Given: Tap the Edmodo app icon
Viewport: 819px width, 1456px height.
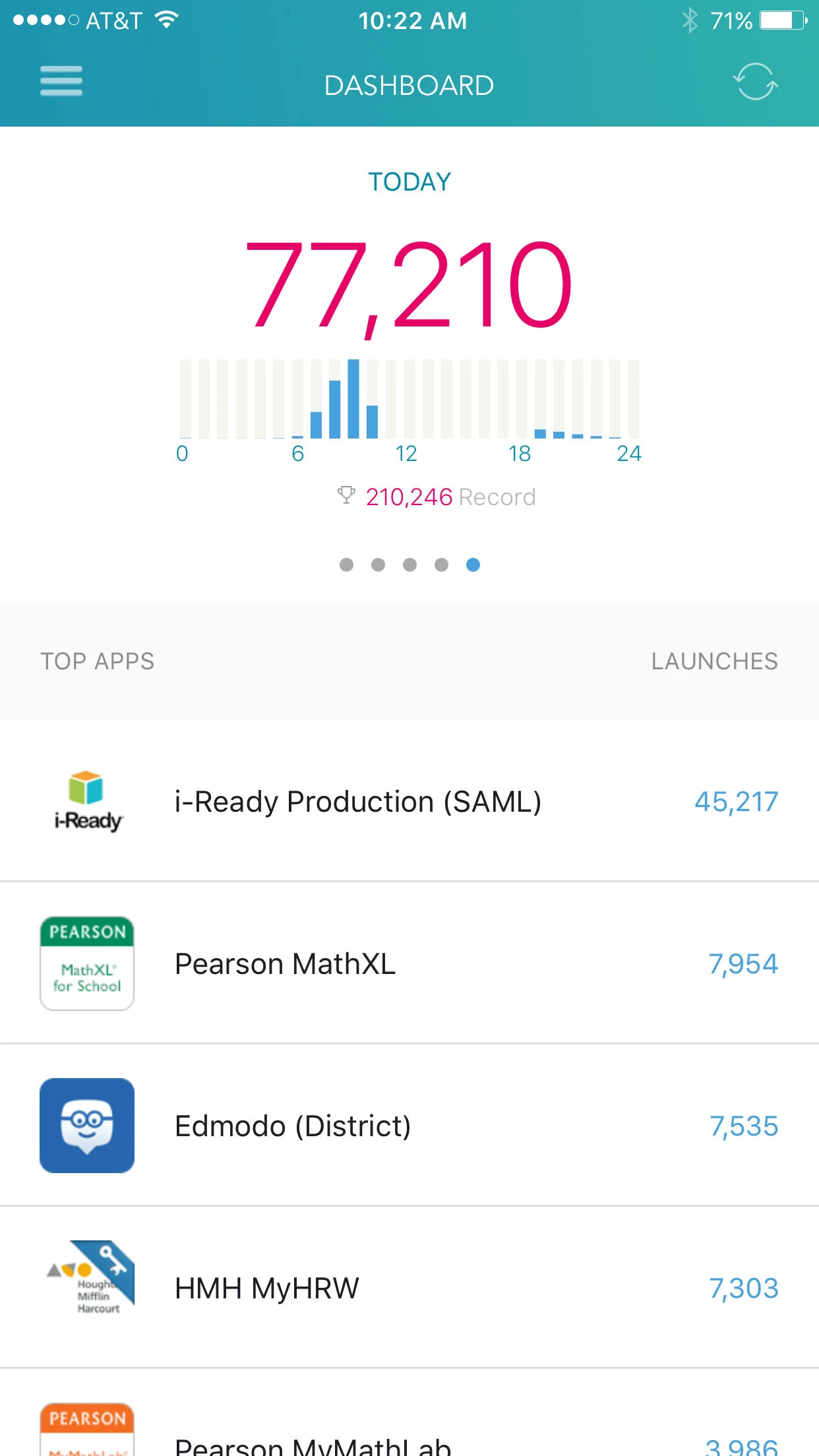Looking at the screenshot, I should (x=87, y=1126).
